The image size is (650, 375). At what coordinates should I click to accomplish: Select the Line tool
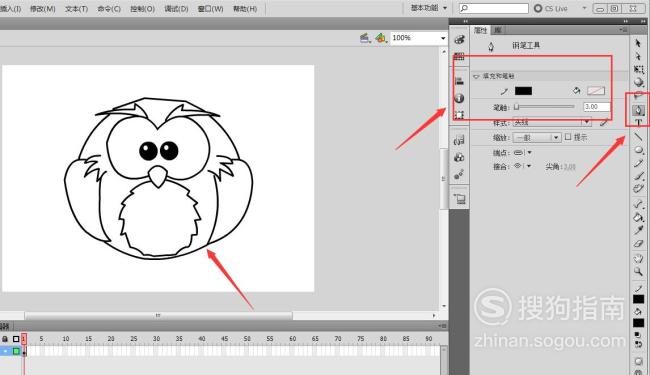tap(638, 136)
